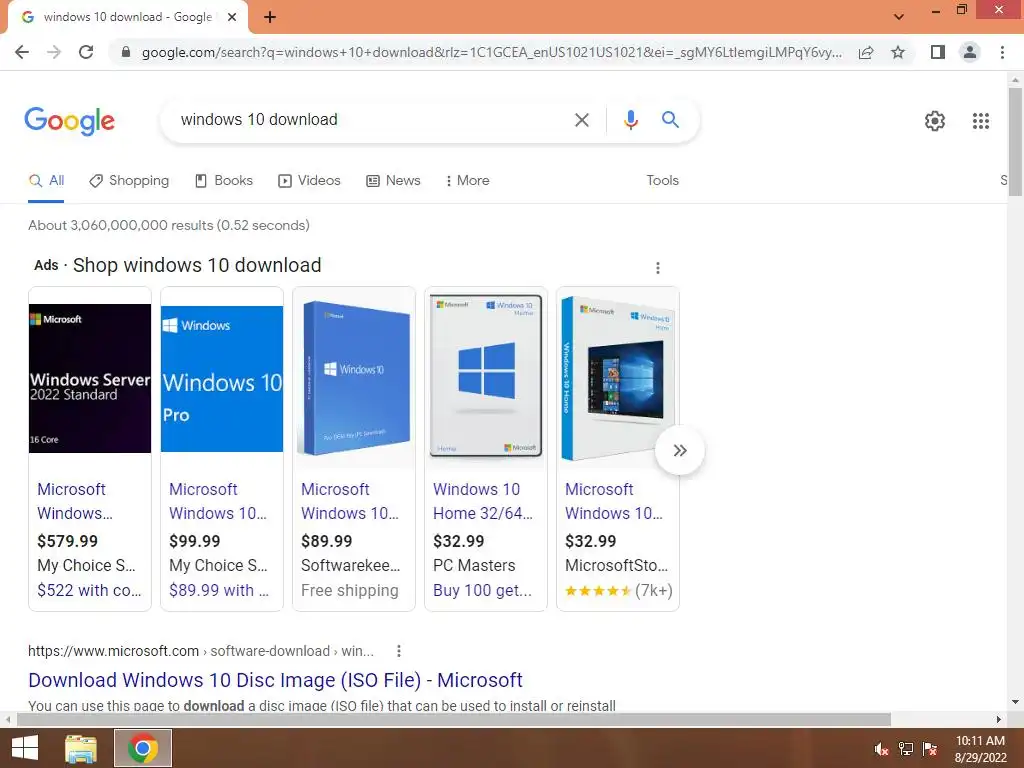
Task: Click the microsoft.com software-download URL
Action: (x=201, y=651)
